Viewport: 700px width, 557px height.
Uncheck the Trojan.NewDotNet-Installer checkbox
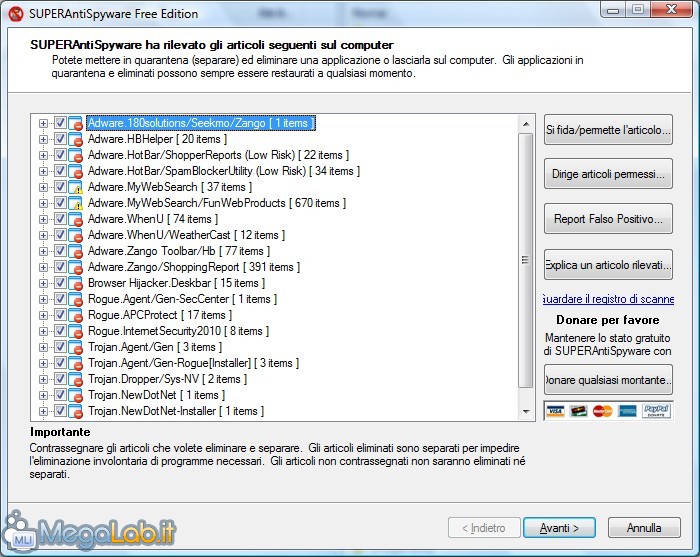pyautogui.click(x=60, y=411)
